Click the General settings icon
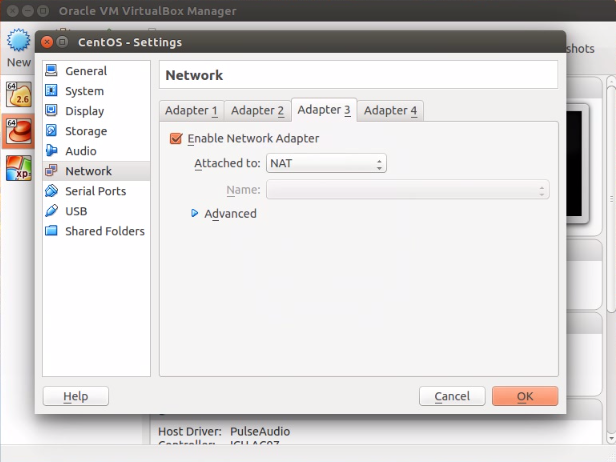 [x=51, y=71]
